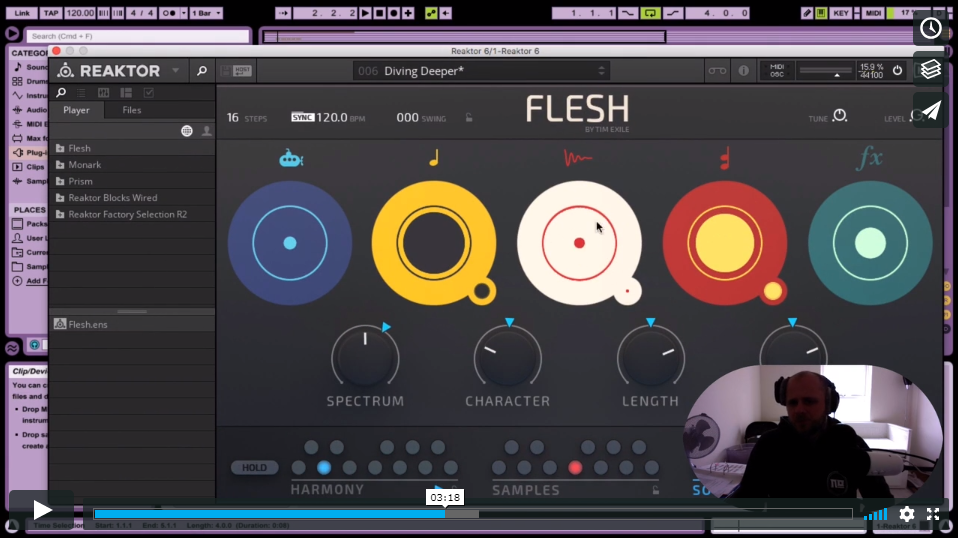Open video player settings gear
This screenshot has width=958, height=538.
point(907,514)
